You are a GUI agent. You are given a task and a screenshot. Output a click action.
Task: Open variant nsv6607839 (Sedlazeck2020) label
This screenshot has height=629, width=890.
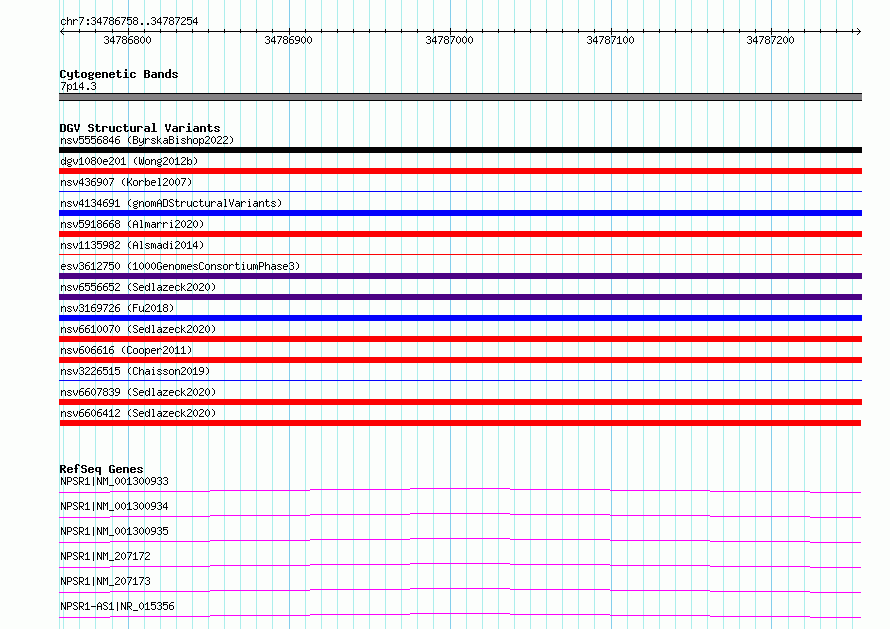tap(138, 392)
